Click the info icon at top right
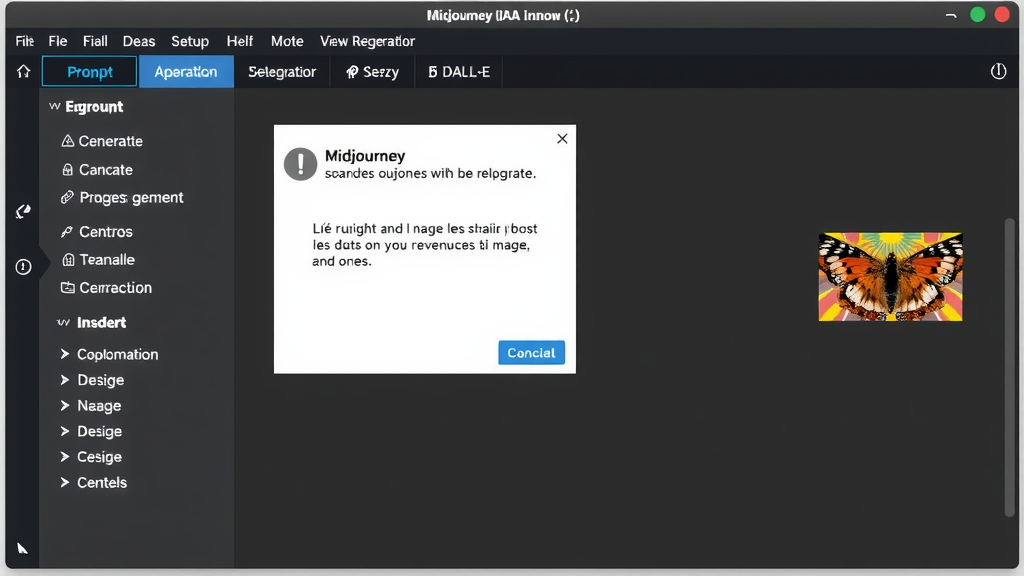 coord(997,72)
